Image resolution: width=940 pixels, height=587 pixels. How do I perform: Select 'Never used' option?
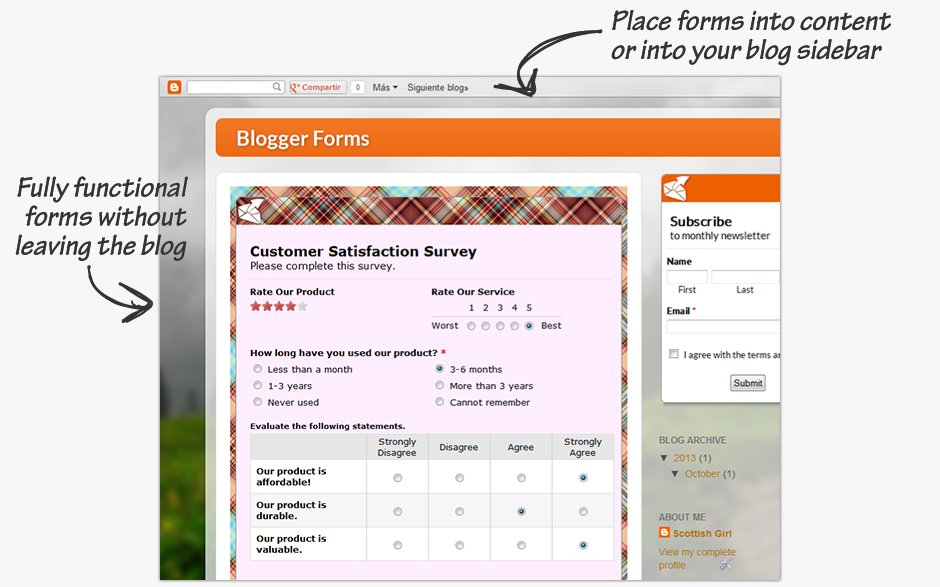(x=258, y=402)
